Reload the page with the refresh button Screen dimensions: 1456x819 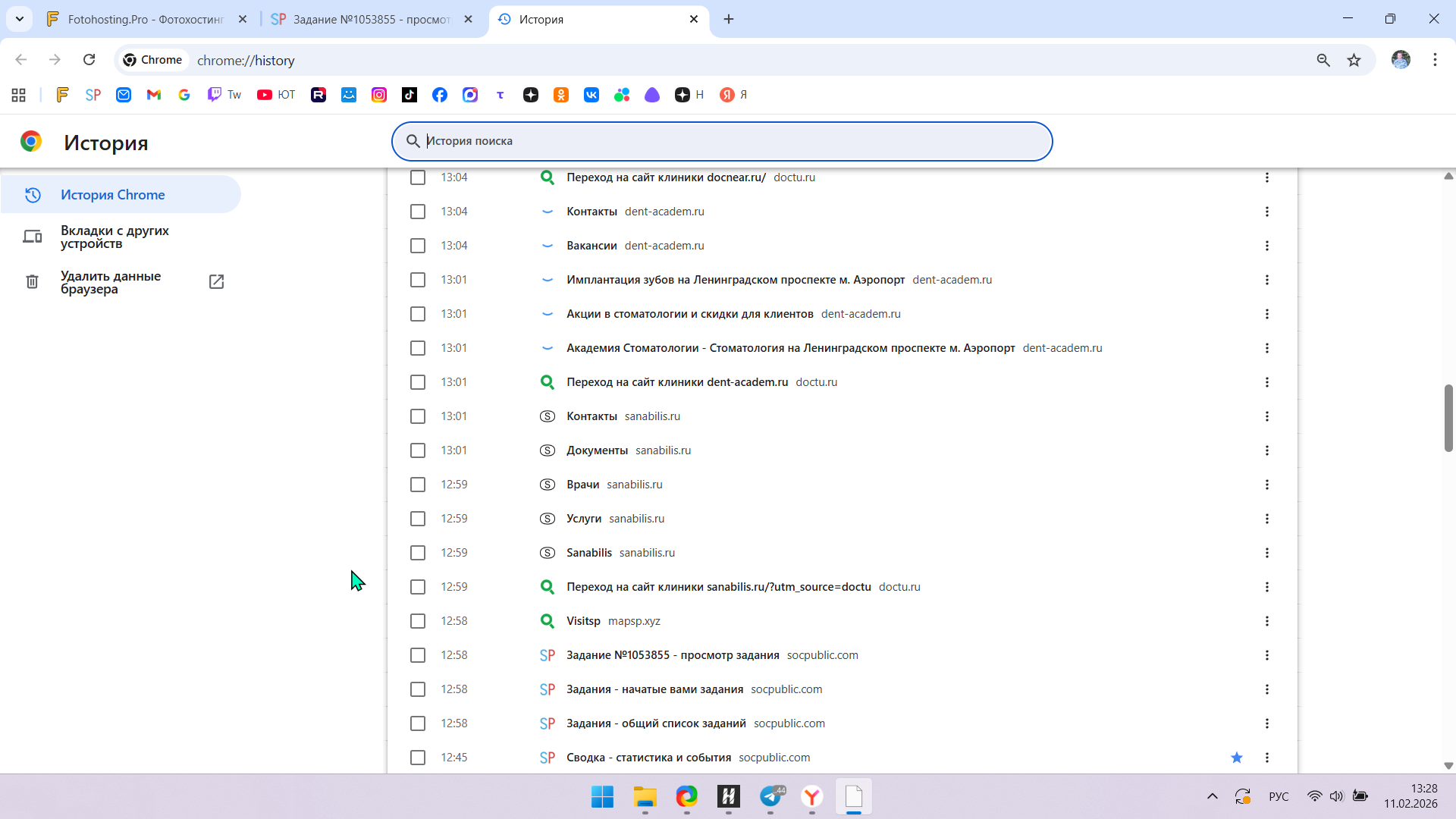pos(89,60)
